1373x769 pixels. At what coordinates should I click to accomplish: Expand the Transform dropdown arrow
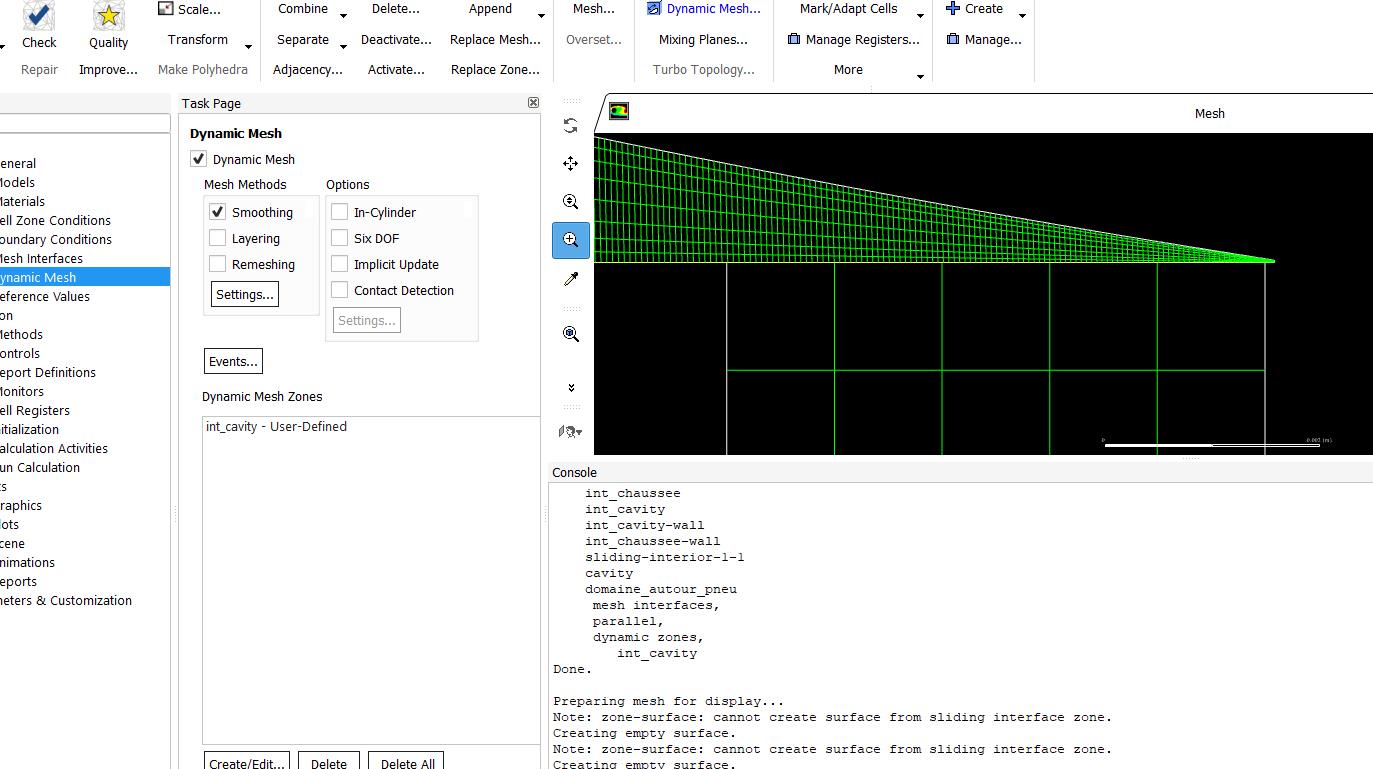(x=248, y=46)
